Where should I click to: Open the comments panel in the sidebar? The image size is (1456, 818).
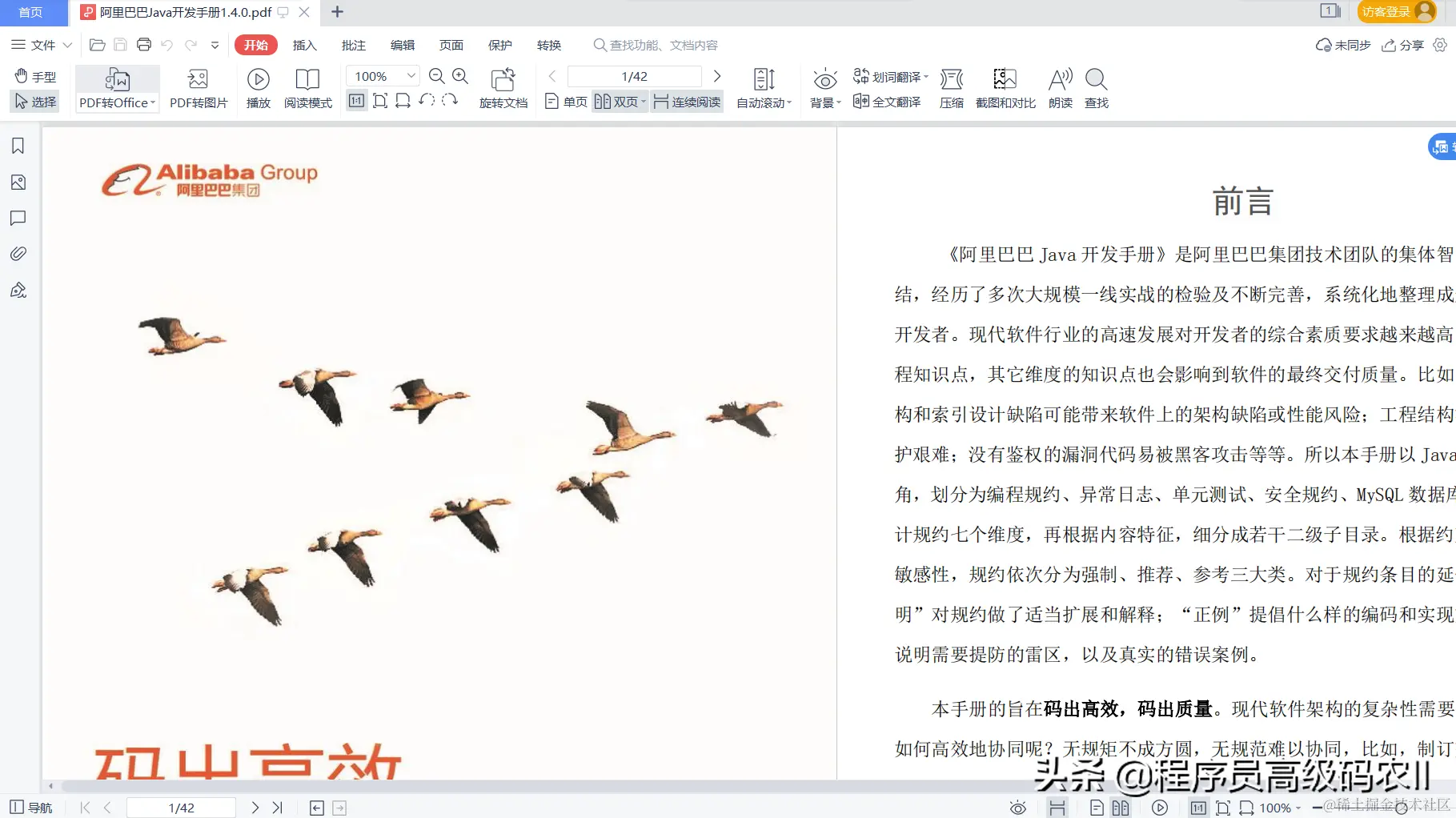pos(18,218)
